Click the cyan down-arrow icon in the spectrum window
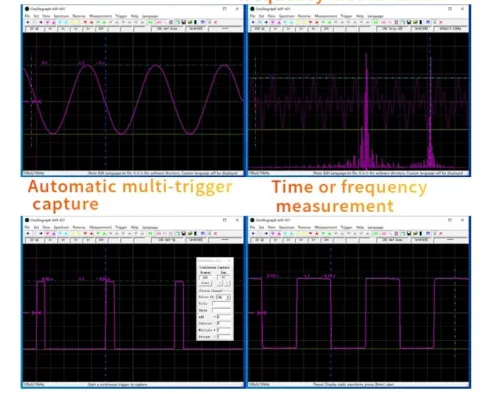500x394 pixels. (x=285, y=22)
